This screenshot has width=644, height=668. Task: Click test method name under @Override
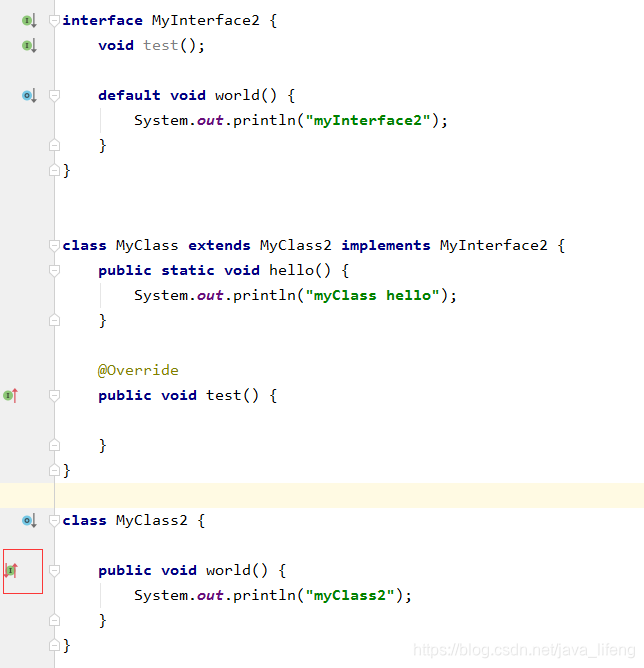224,396
